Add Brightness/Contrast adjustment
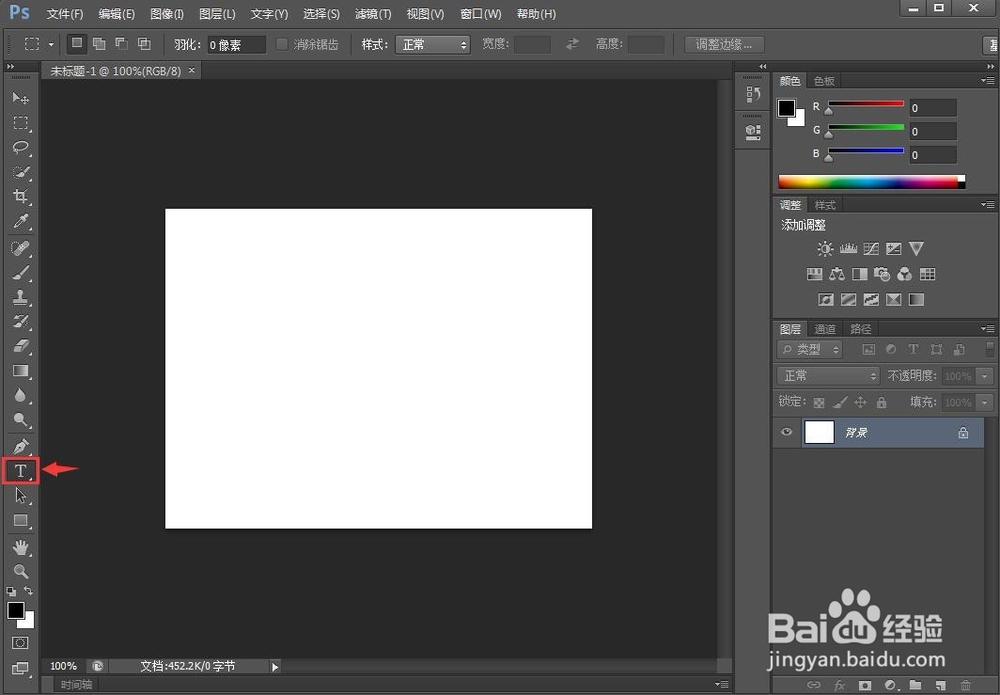 tap(825, 249)
